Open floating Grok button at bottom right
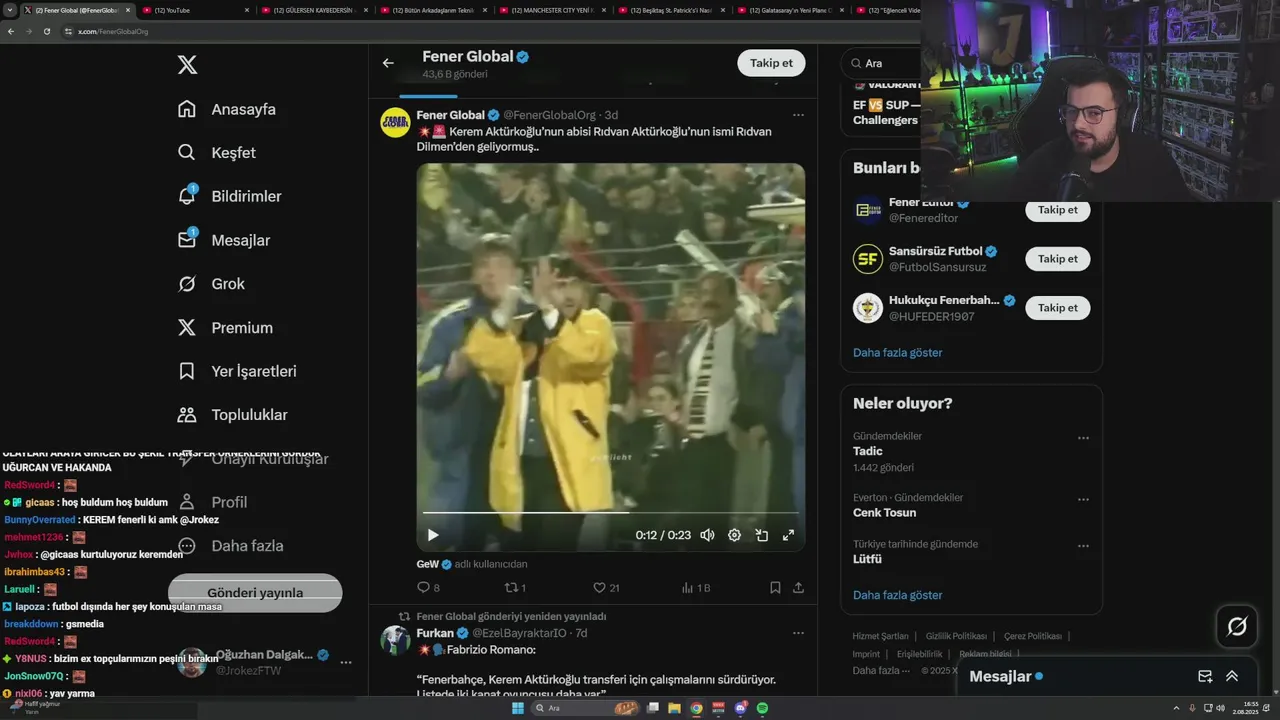 [1237, 627]
